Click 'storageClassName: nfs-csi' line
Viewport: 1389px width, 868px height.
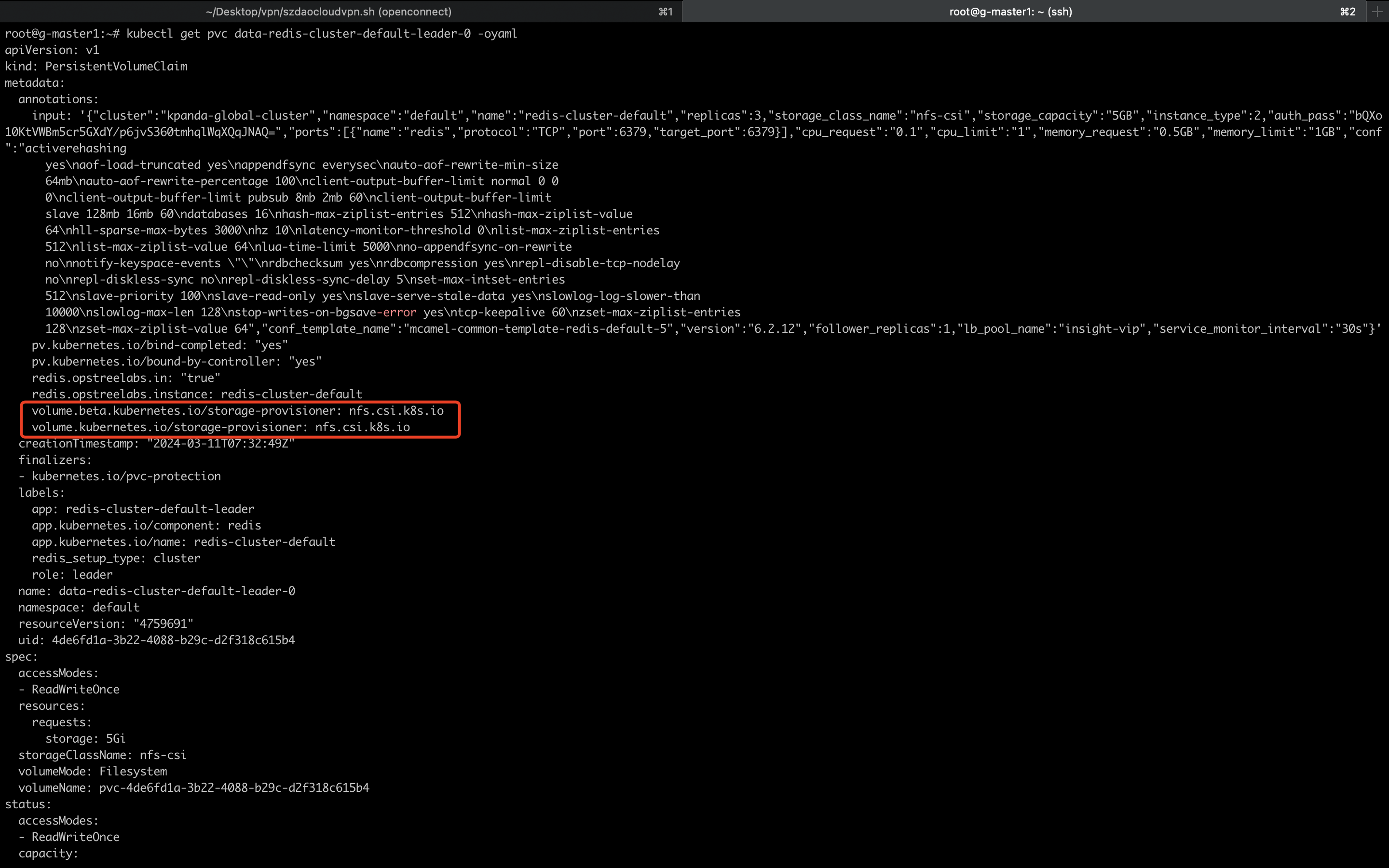tap(103, 755)
